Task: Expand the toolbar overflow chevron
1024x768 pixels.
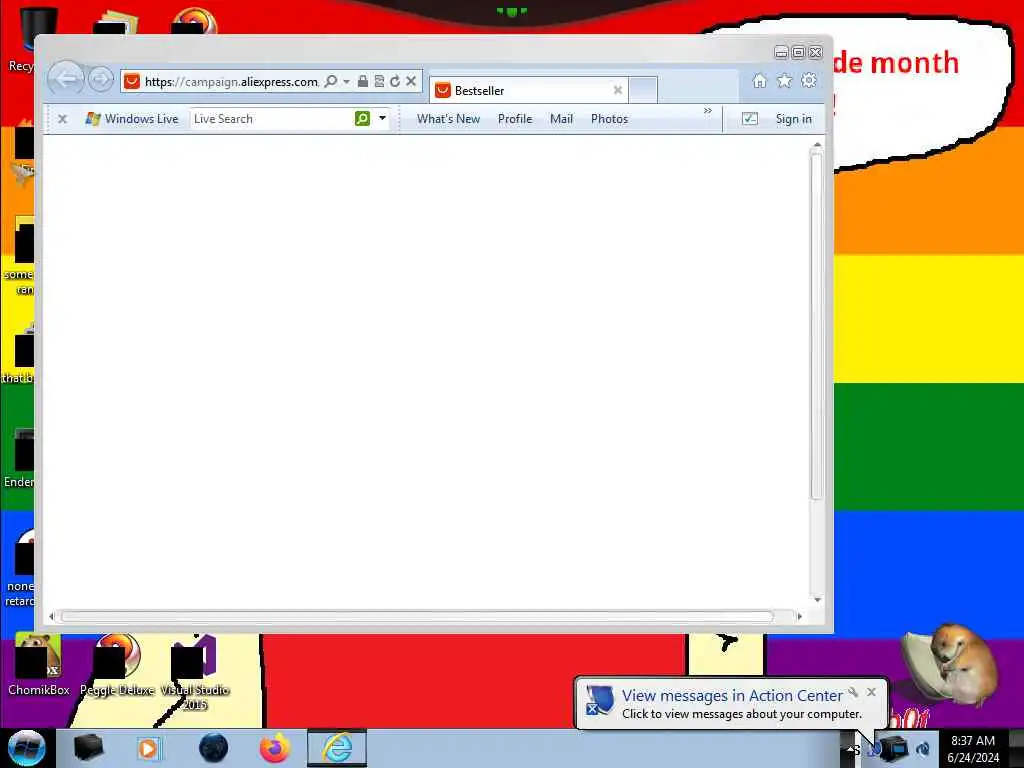Action: point(708,110)
